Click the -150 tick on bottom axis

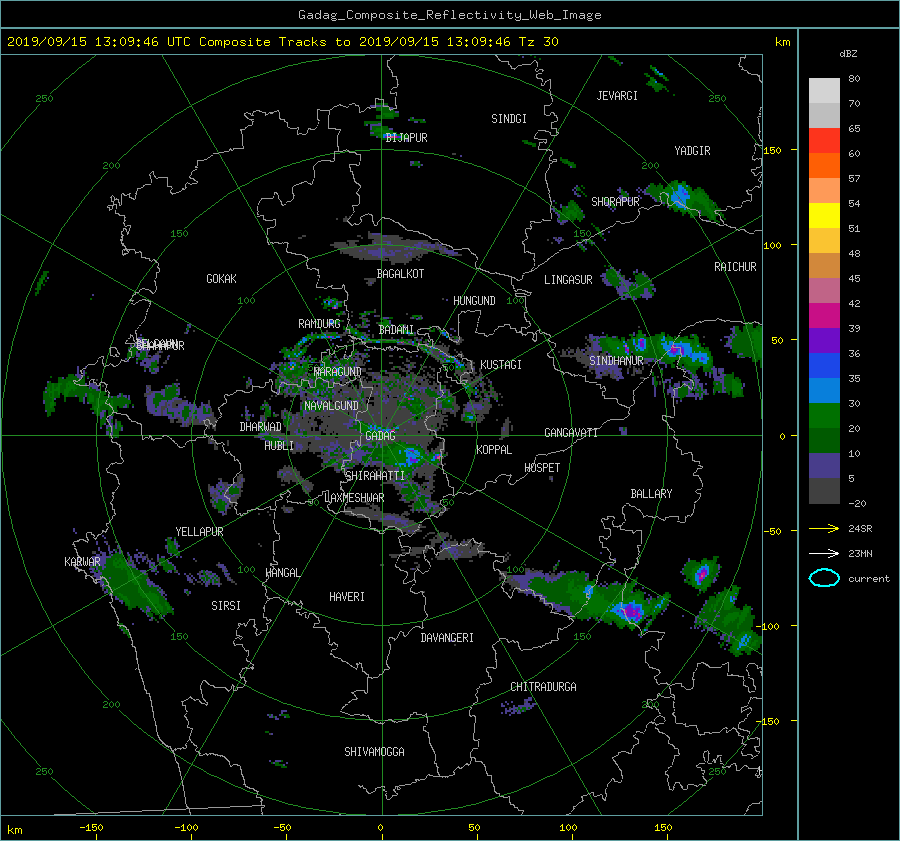click(91, 828)
